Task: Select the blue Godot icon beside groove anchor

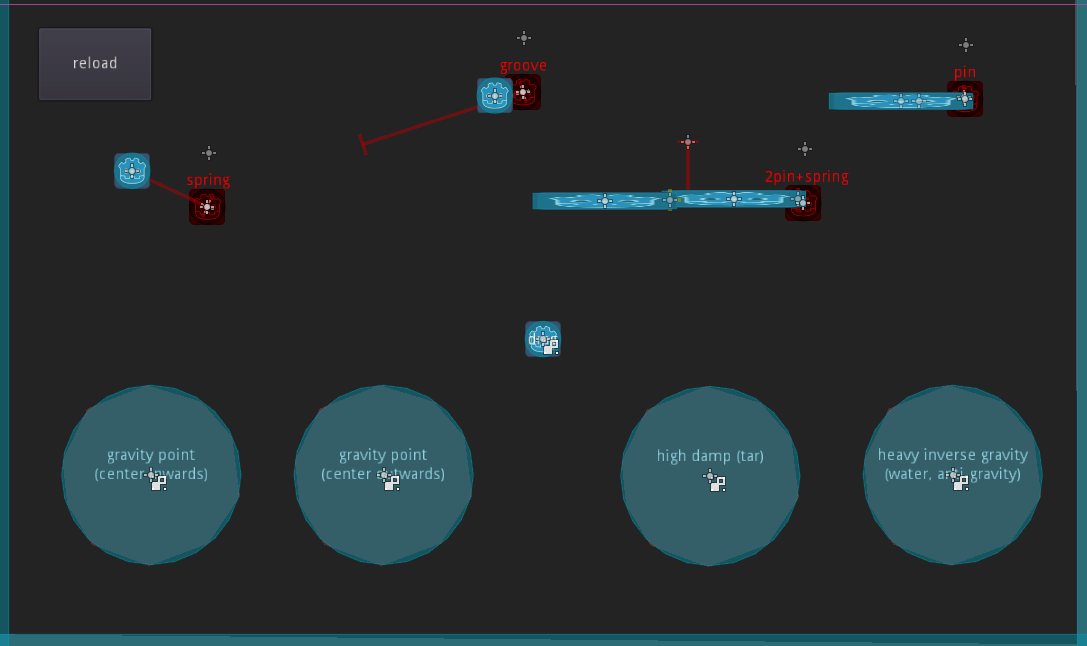Action: 495,96
